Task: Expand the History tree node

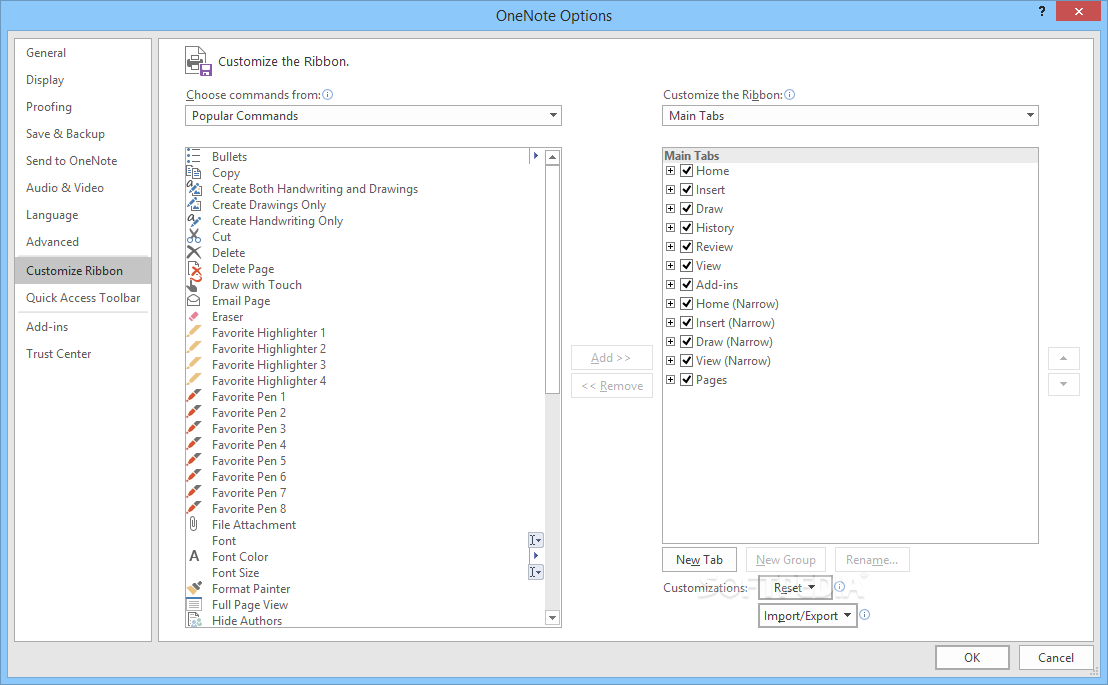Action: [x=671, y=228]
